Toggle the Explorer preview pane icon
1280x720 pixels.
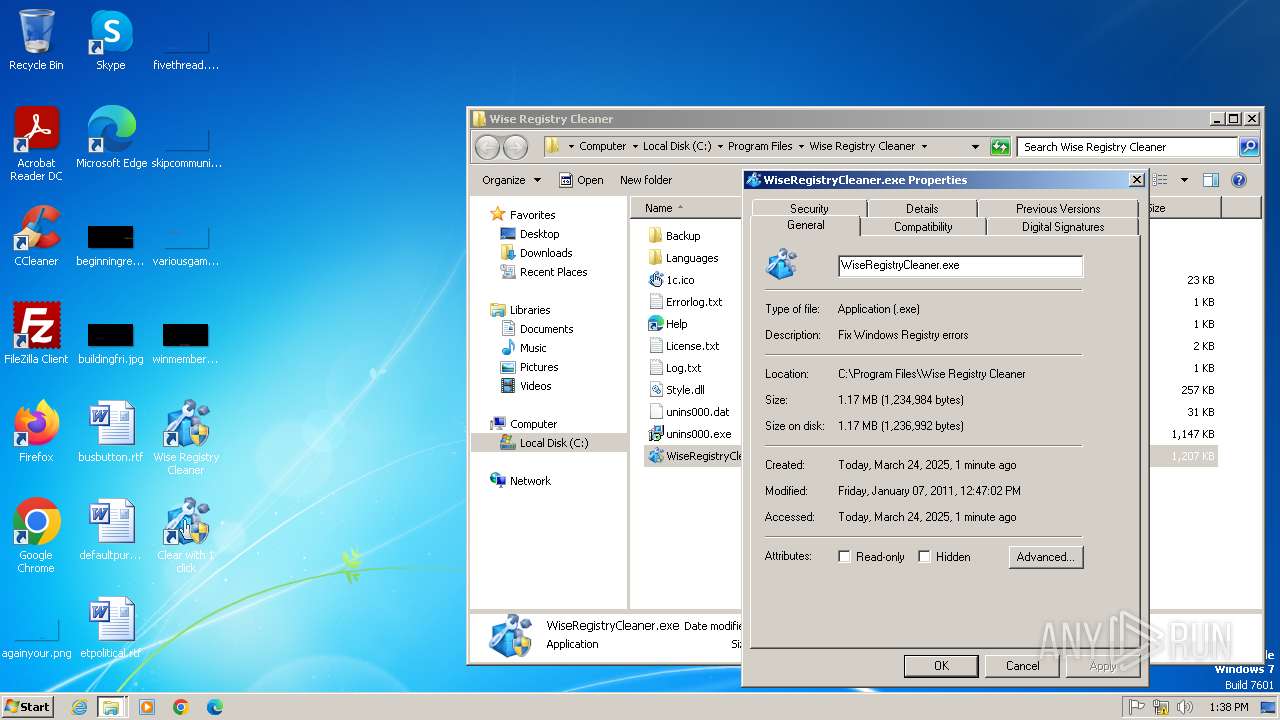pos(1211,180)
